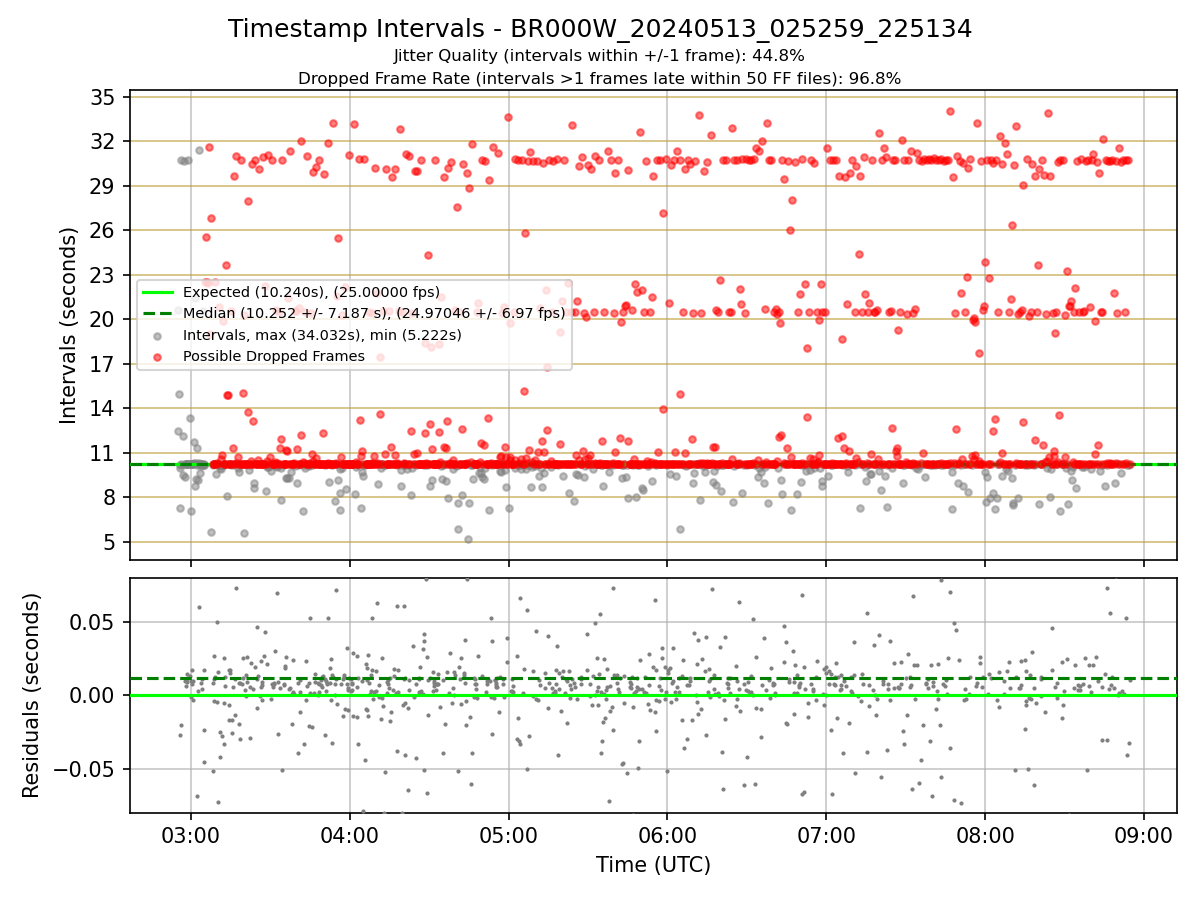Click the 'Median (10.252 +/- 7.187s)' legend entry

(374, 313)
